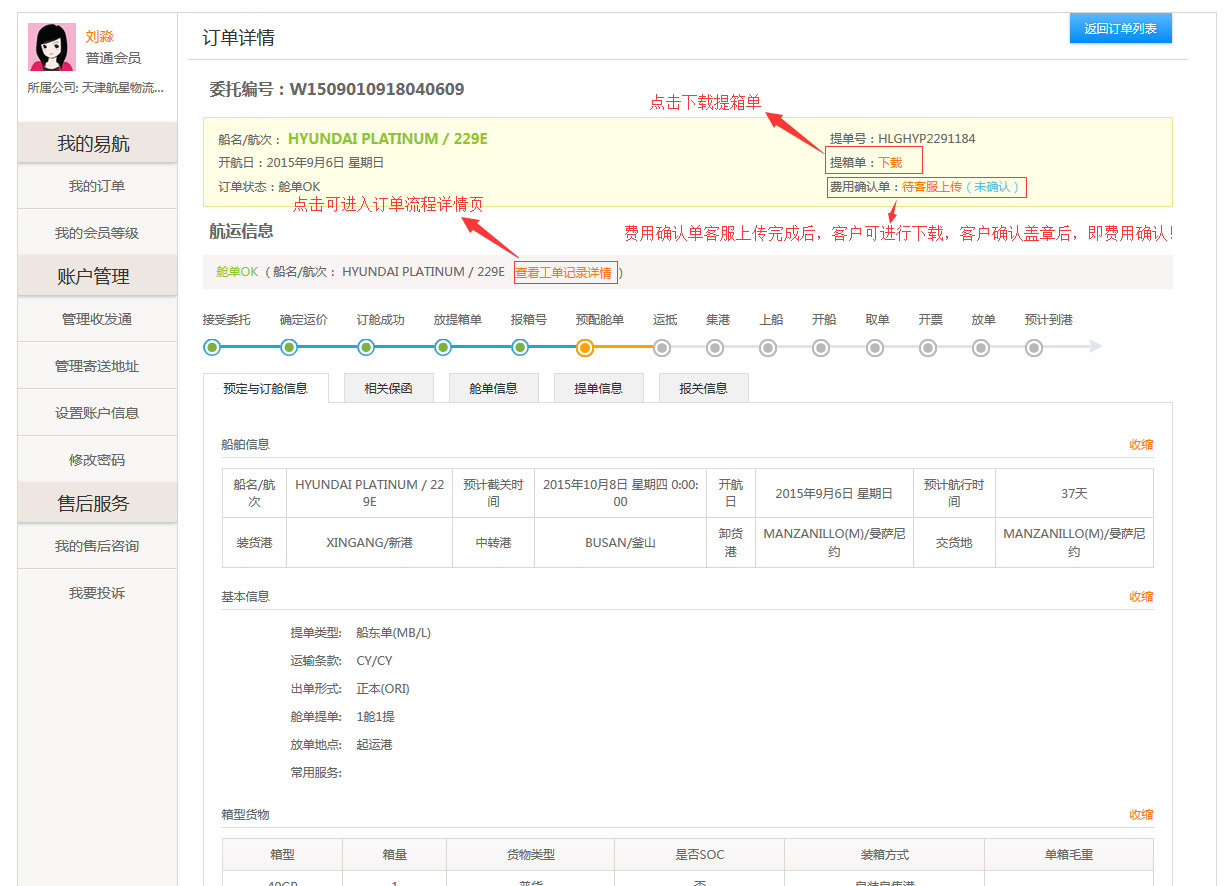Viewport: 1231px width, 886px height.
Task: Collapse the 船舶信息 section
Action: [1141, 445]
